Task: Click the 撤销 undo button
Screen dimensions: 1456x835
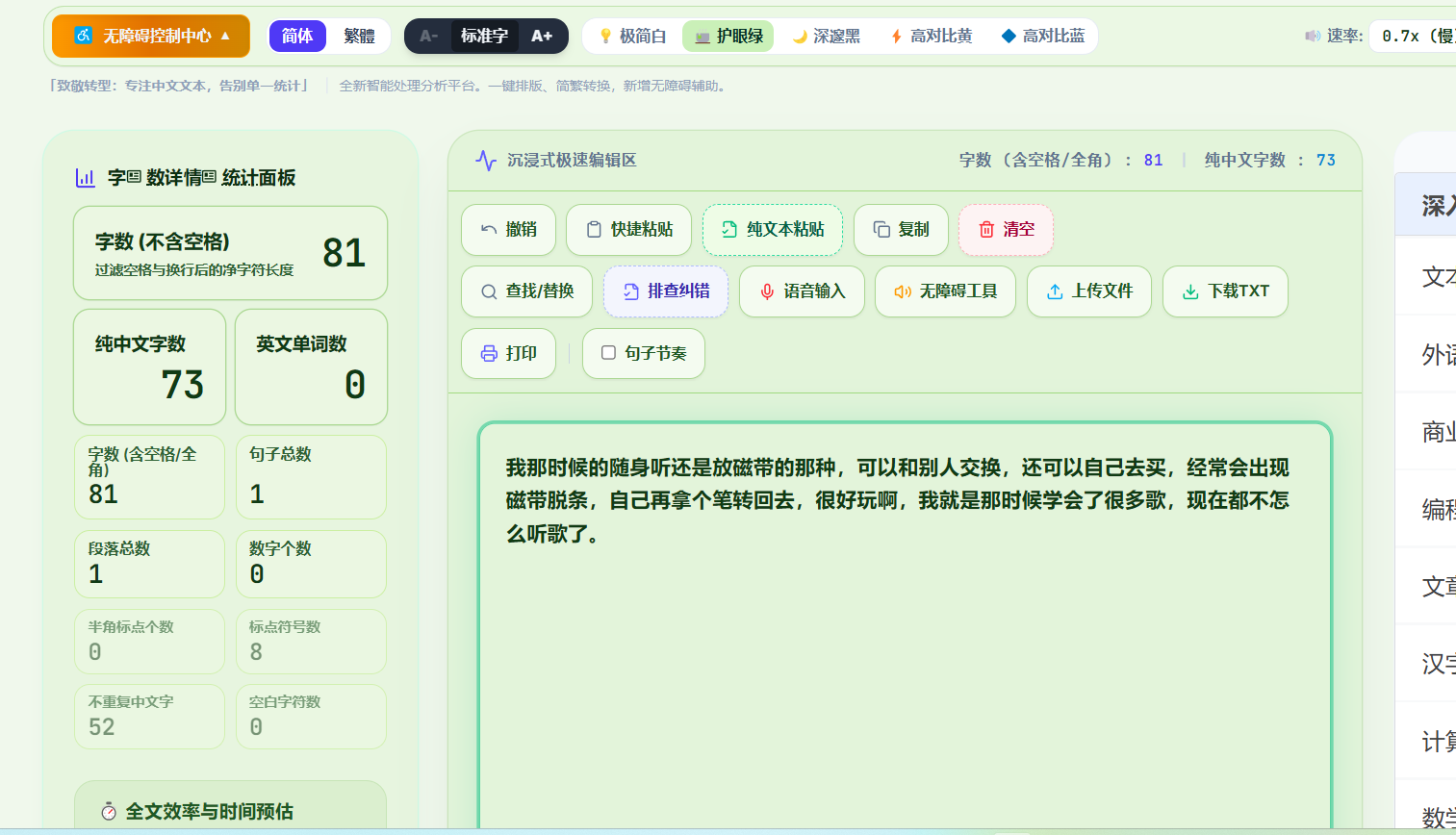Action: coord(508,229)
